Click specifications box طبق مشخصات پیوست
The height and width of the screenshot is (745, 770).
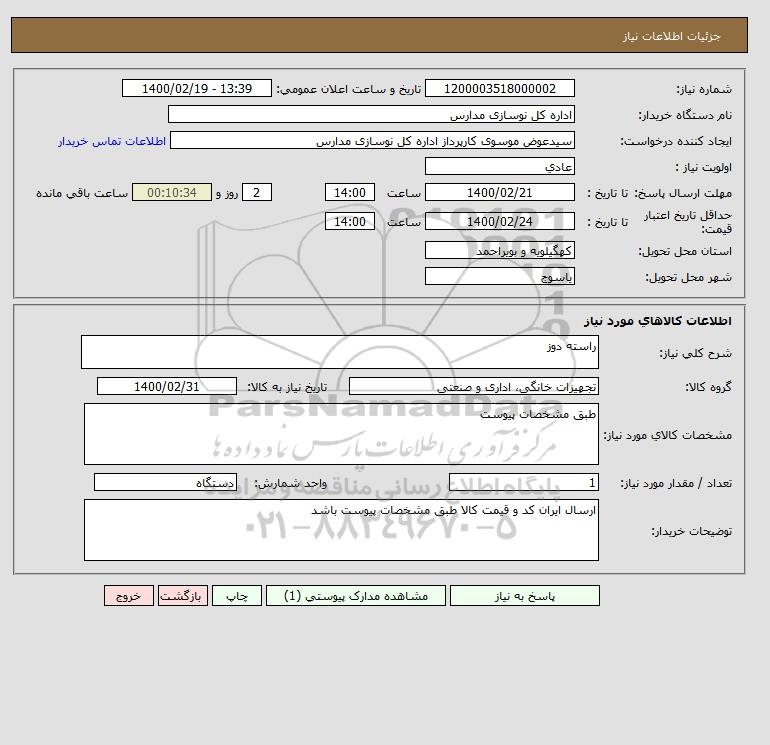tap(341, 434)
